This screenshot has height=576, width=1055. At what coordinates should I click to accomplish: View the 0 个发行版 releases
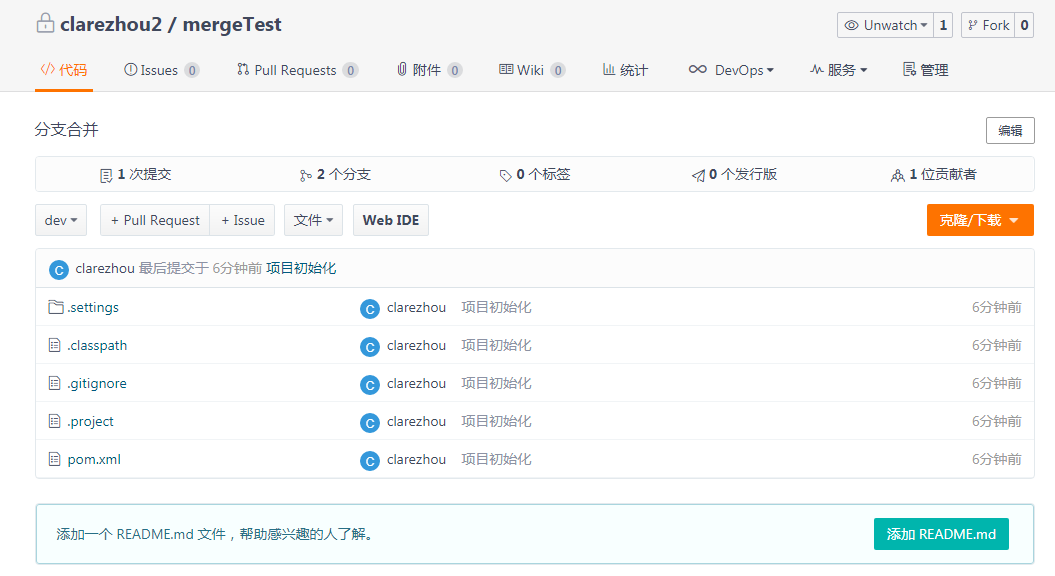tap(734, 175)
